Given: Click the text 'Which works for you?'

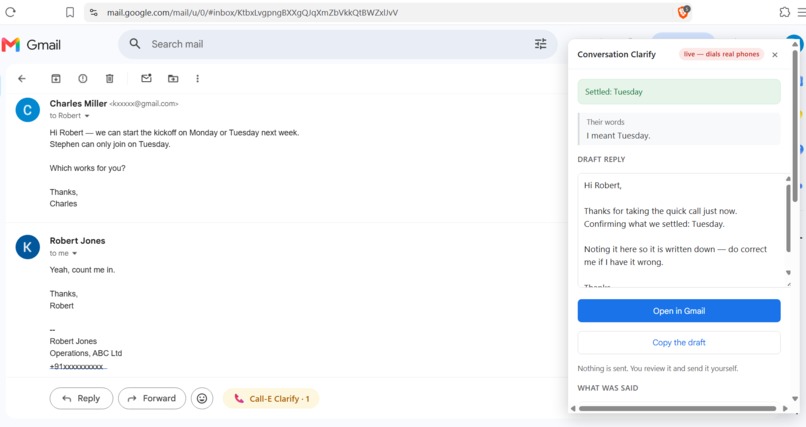Looking at the screenshot, I should (x=87, y=168).
